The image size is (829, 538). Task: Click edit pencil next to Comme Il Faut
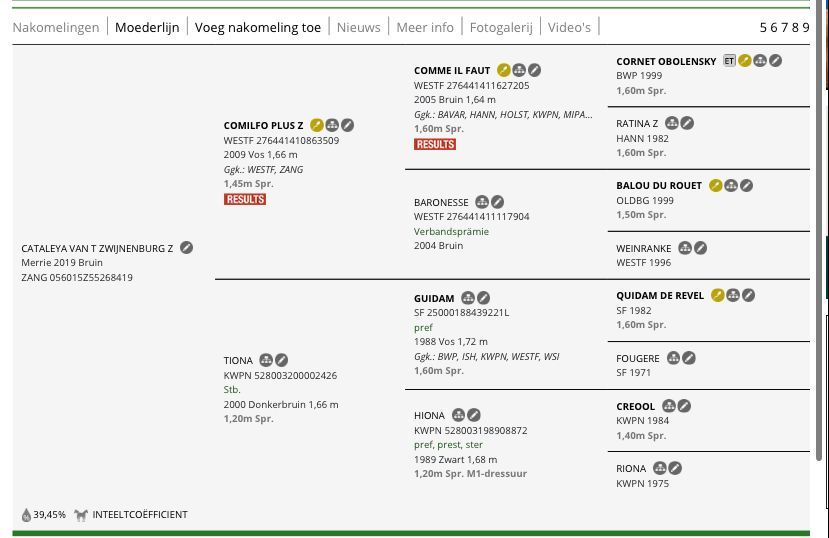(x=535, y=70)
